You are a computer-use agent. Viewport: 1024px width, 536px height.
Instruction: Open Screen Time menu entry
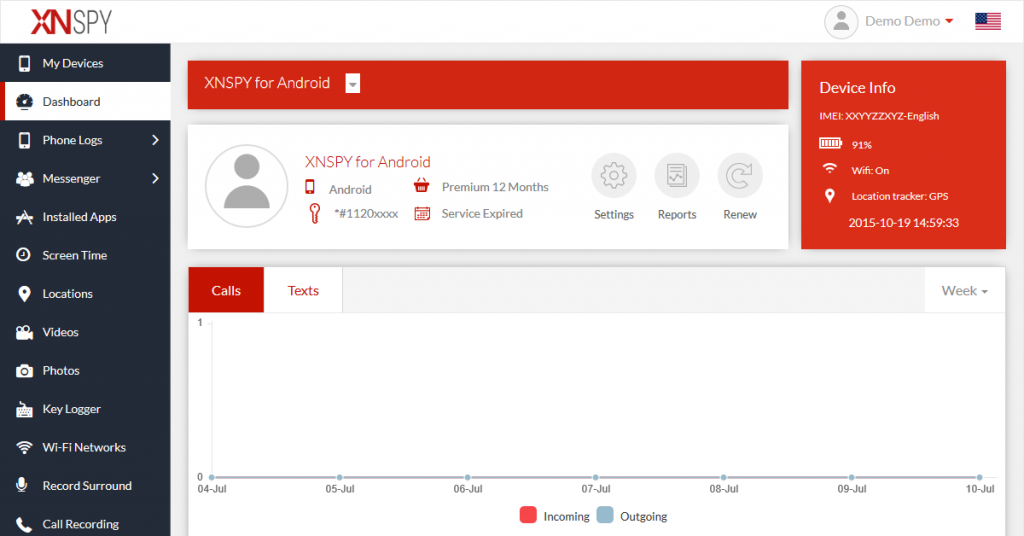pyautogui.click(x=86, y=255)
